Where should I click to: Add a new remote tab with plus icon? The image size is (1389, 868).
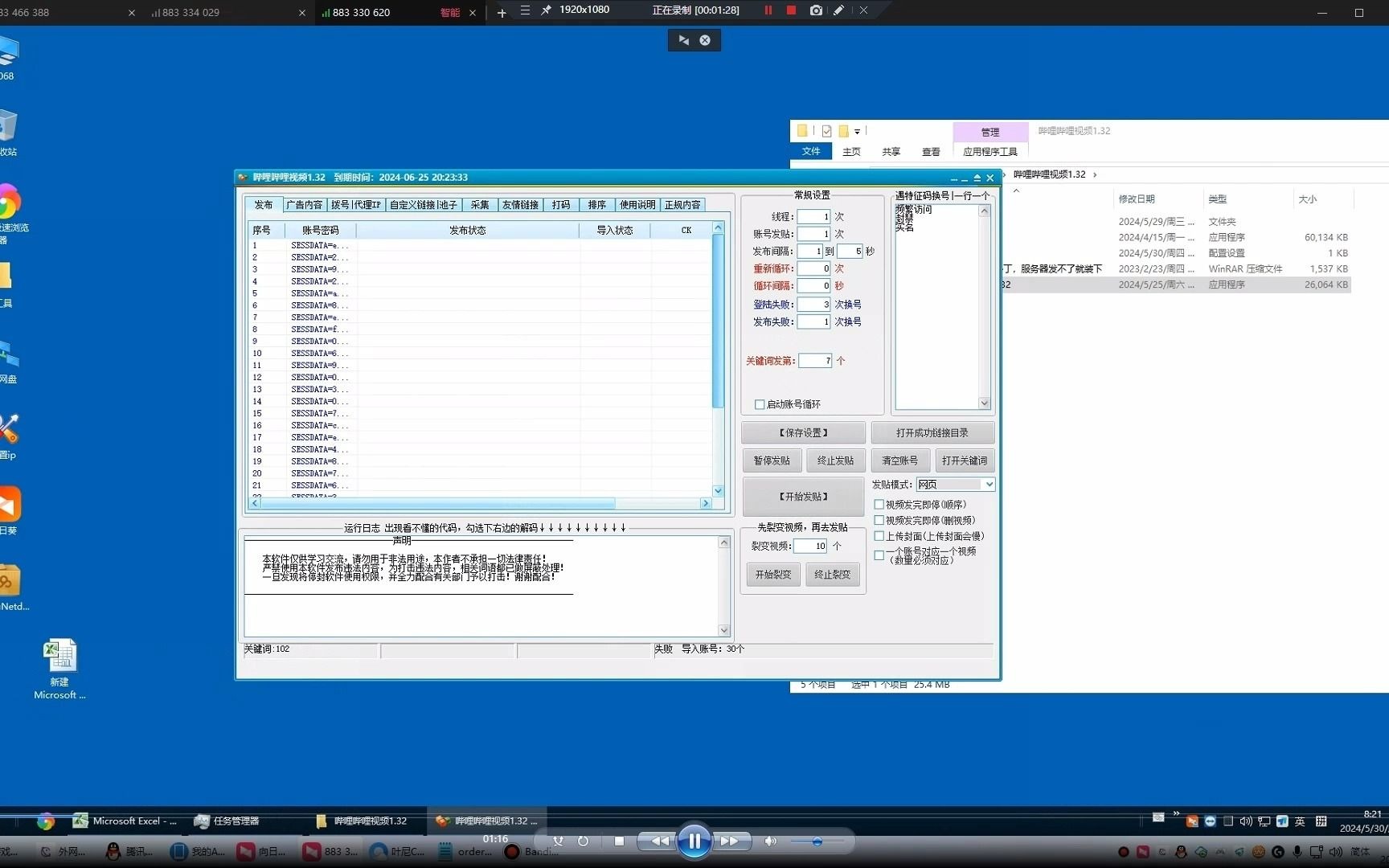tap(502, 12)
